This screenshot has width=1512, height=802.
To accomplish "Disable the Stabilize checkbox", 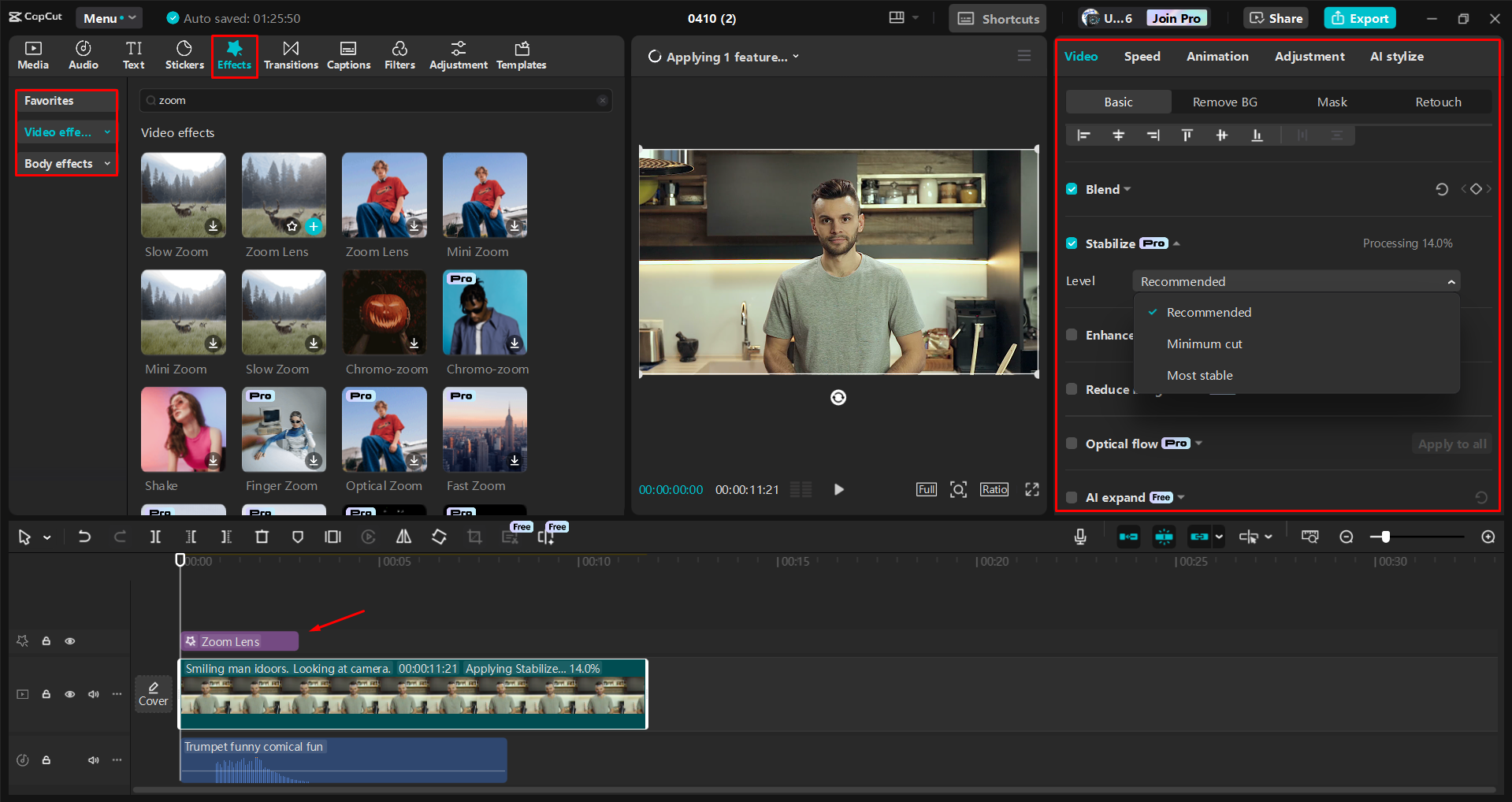I will (1072, 243).
